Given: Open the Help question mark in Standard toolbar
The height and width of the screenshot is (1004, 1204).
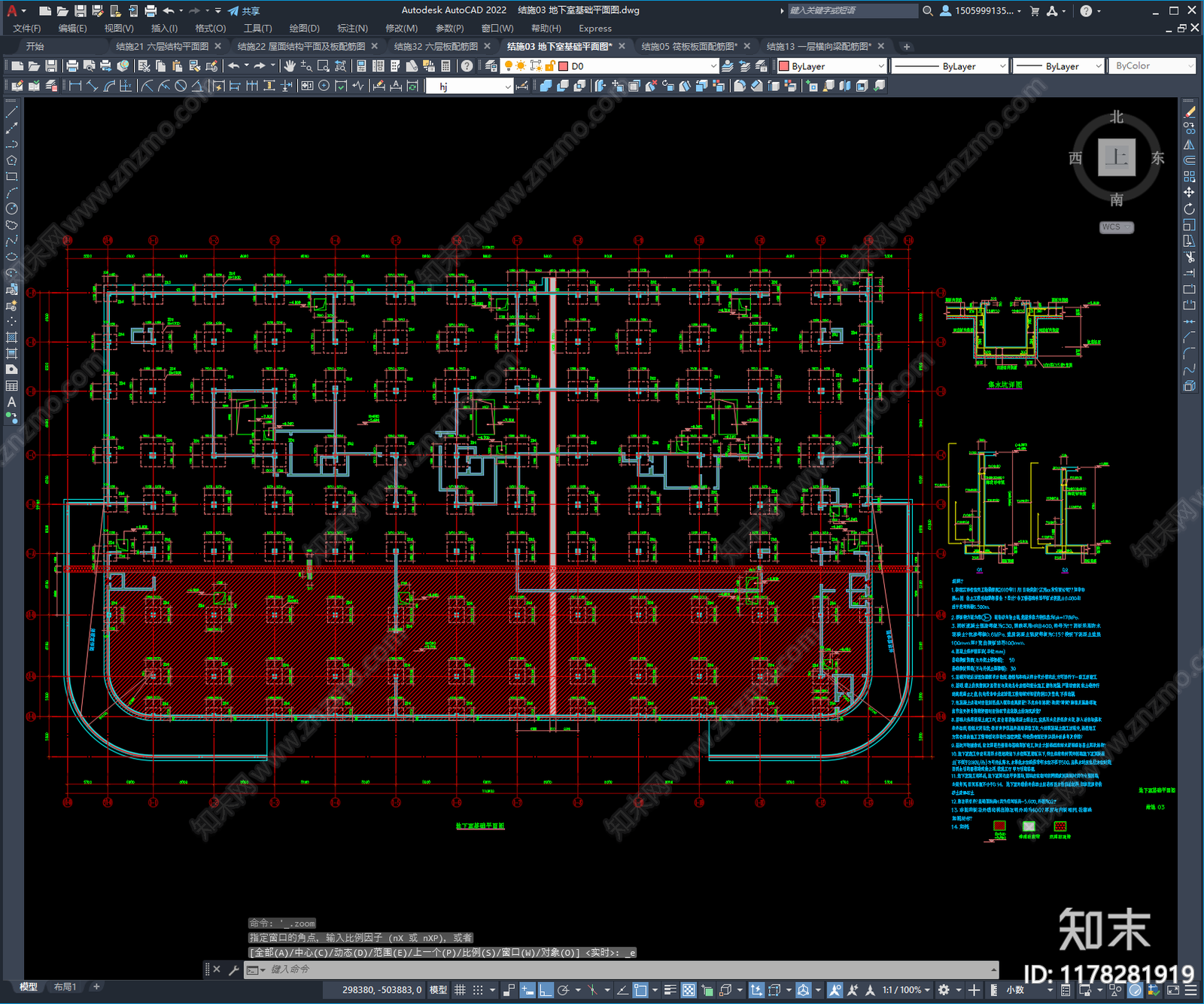Looking at the screenshot, I should 467,66.
